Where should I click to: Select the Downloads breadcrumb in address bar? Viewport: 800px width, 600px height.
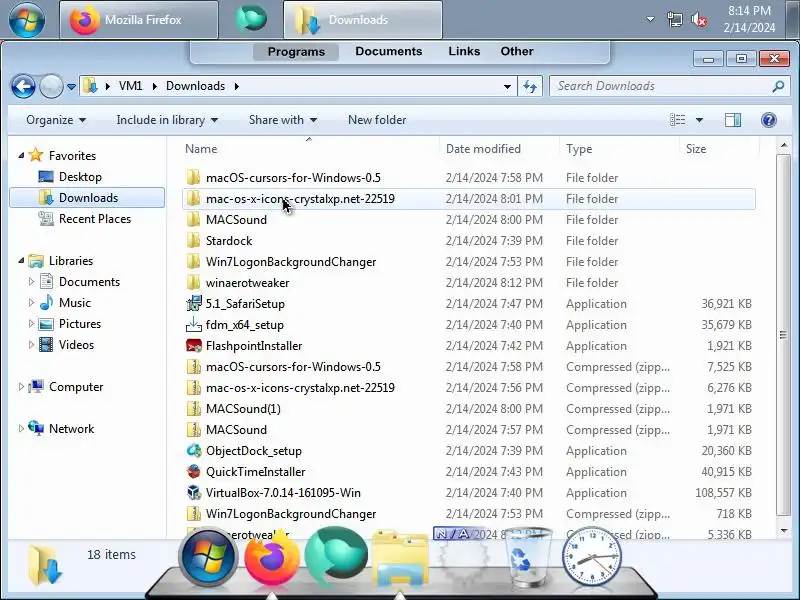[195, 86]
